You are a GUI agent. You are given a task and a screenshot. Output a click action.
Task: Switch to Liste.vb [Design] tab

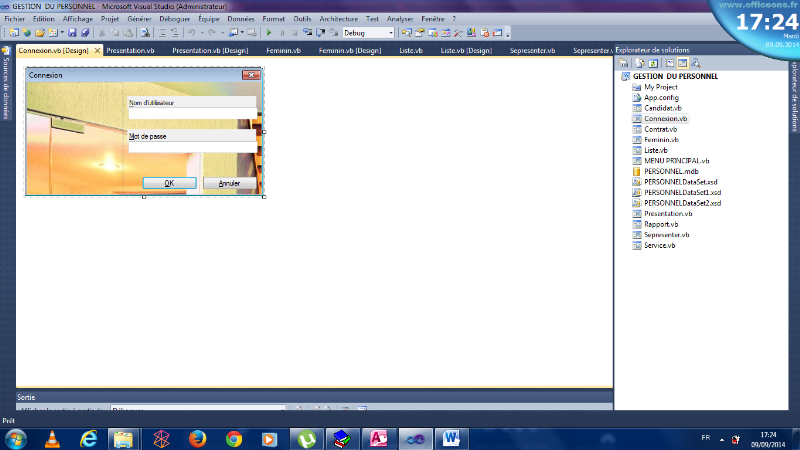pos(466,51)
